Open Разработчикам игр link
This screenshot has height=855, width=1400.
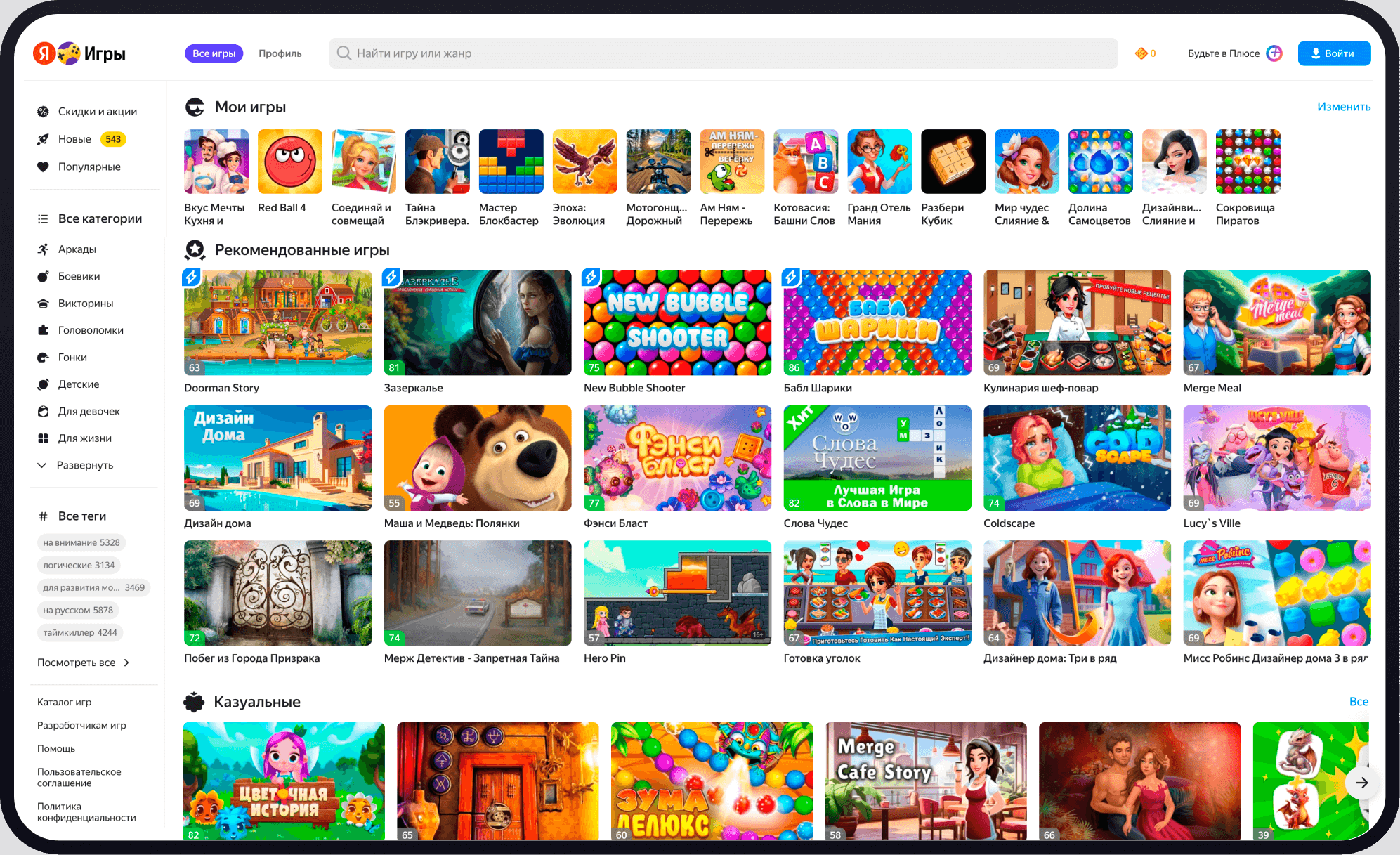pos(81,725)
